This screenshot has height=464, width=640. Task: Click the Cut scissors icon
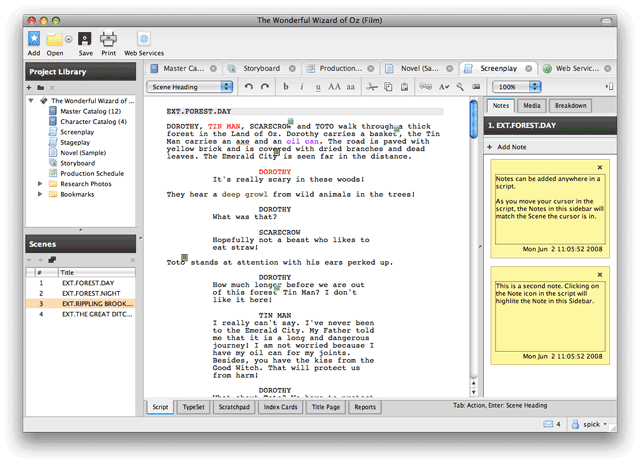tap(371, 87)
